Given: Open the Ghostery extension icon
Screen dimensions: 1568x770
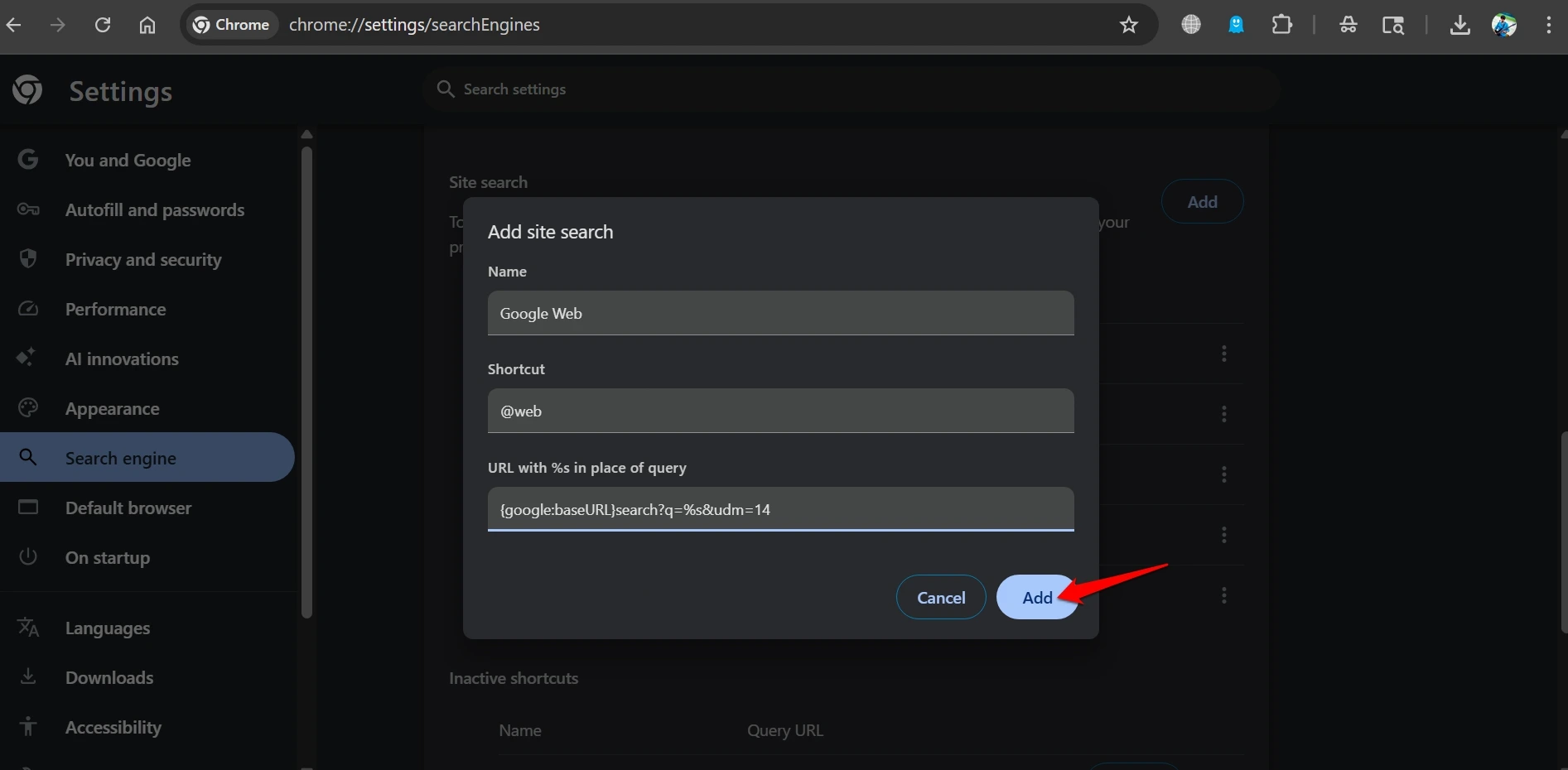Looking at the screenshot, I should pos(1235,25).
